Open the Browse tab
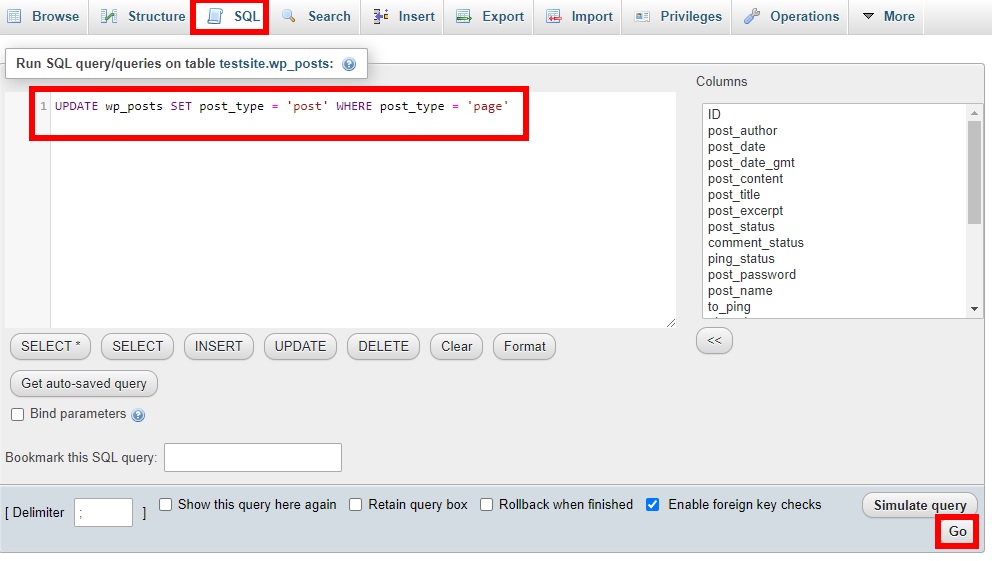Screen dimensions: 992x561 pos(43,16)
